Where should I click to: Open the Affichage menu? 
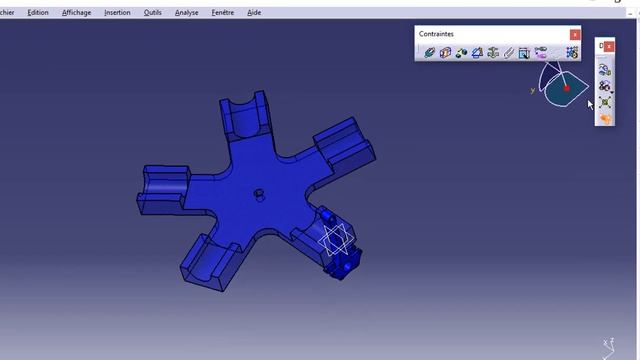pos(76,13)
